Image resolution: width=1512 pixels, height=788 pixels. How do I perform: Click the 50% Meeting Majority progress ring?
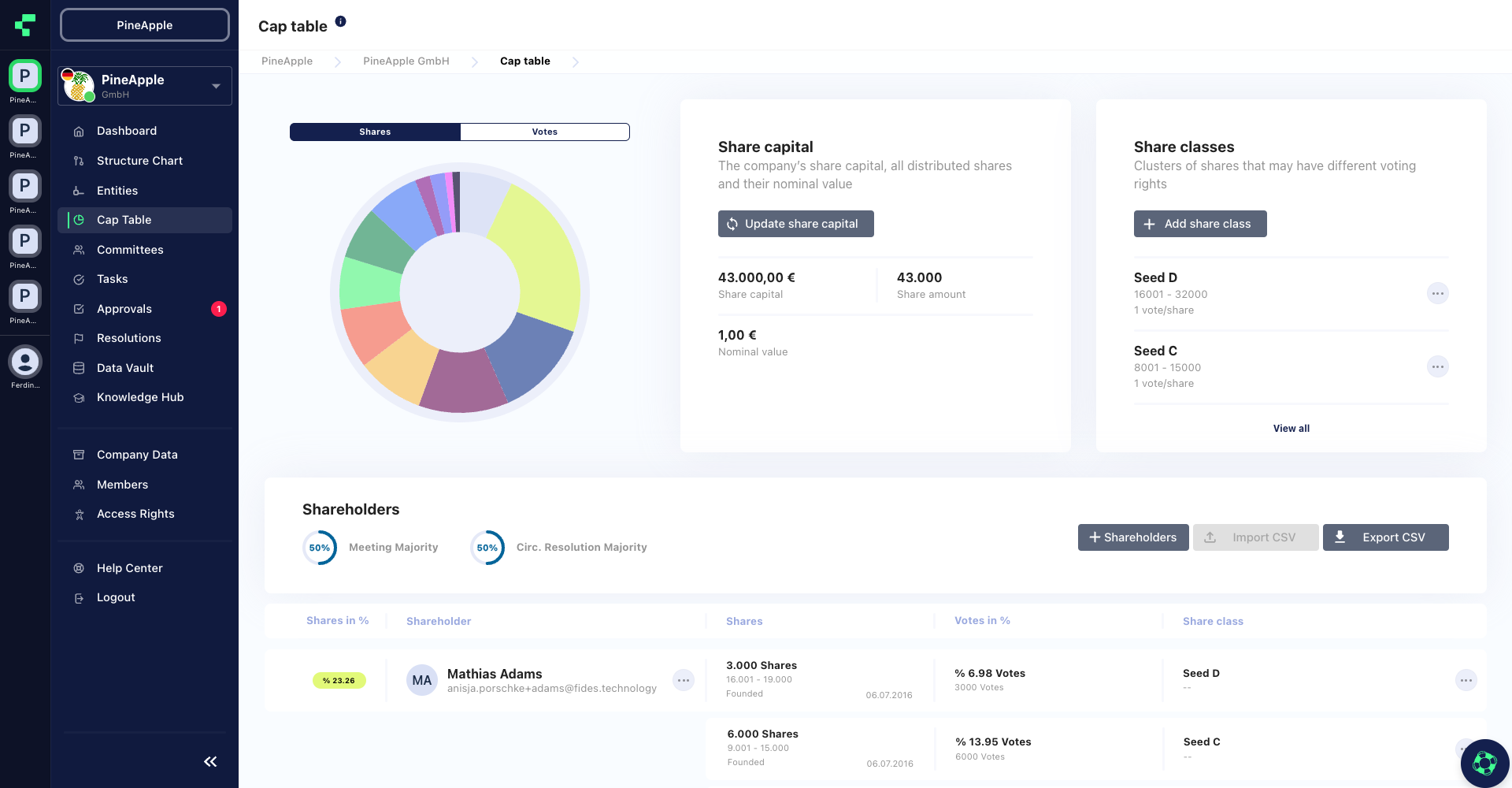pyautogui.click(x=320, y=547)
